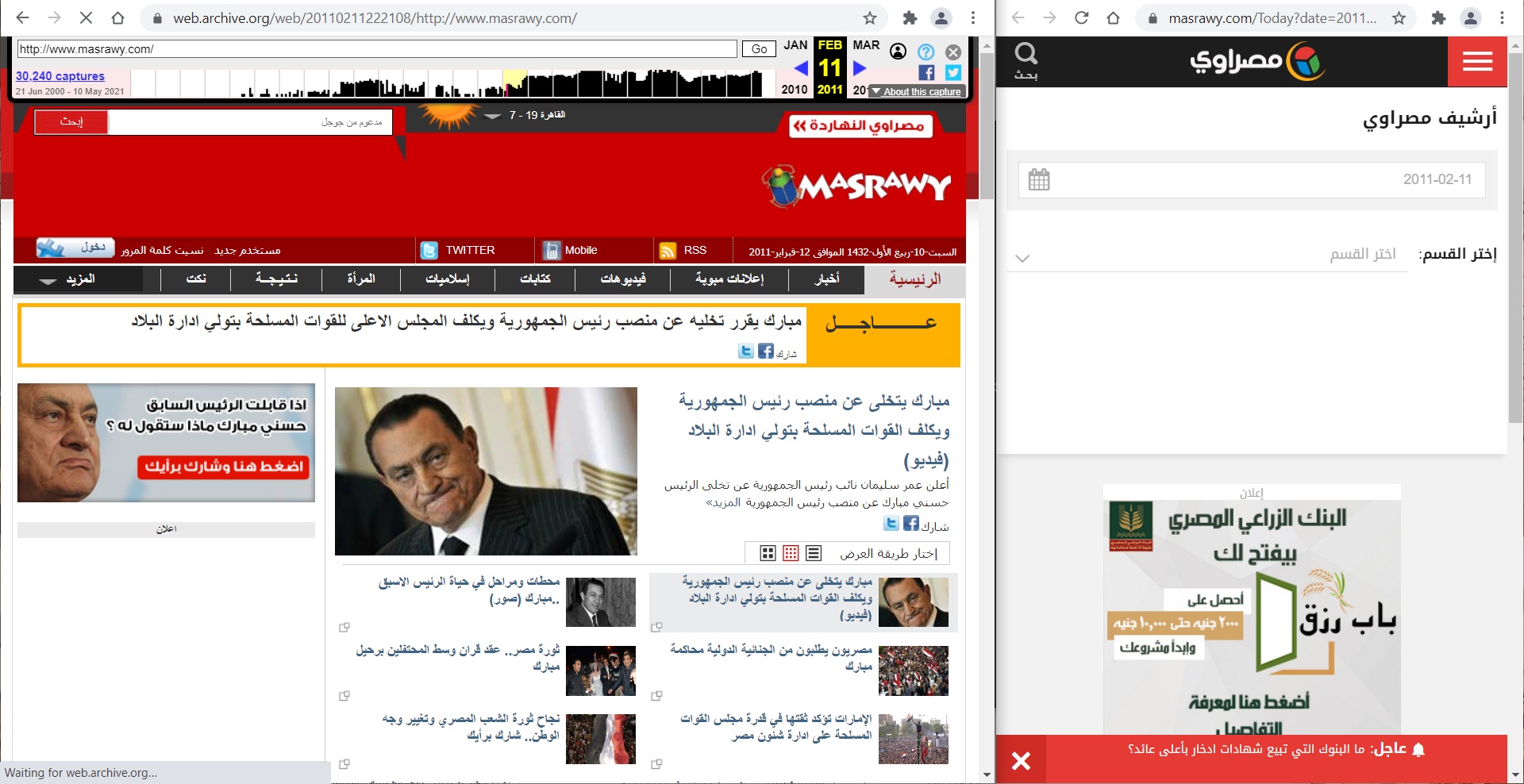Share the capture on Twitter from the Wayback toolbar
The width and height of the screenshot is (1524, 784).
[953, 73]
